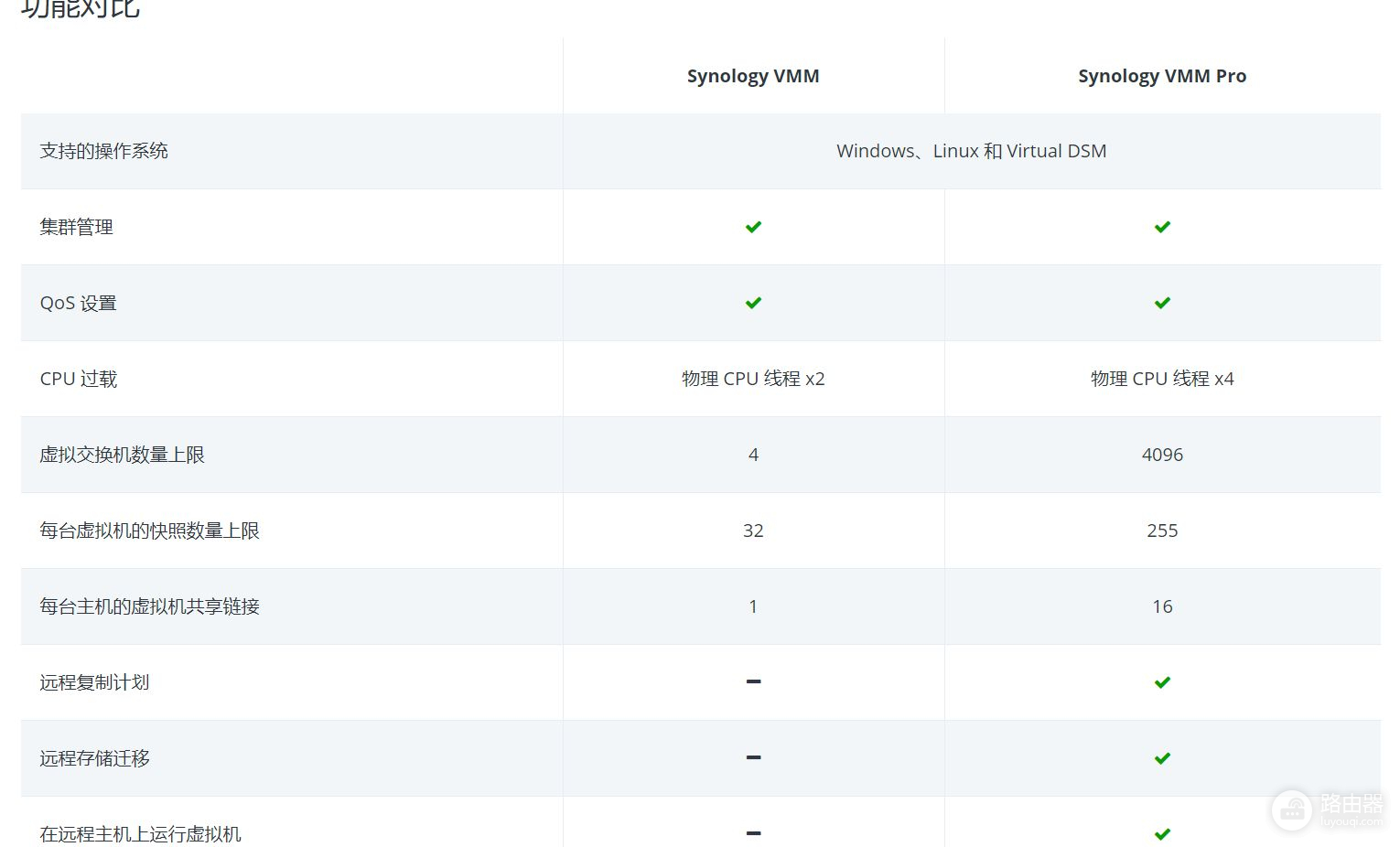Click the 集群管理 checkmark in VMM Pro column

point(1162,227)
